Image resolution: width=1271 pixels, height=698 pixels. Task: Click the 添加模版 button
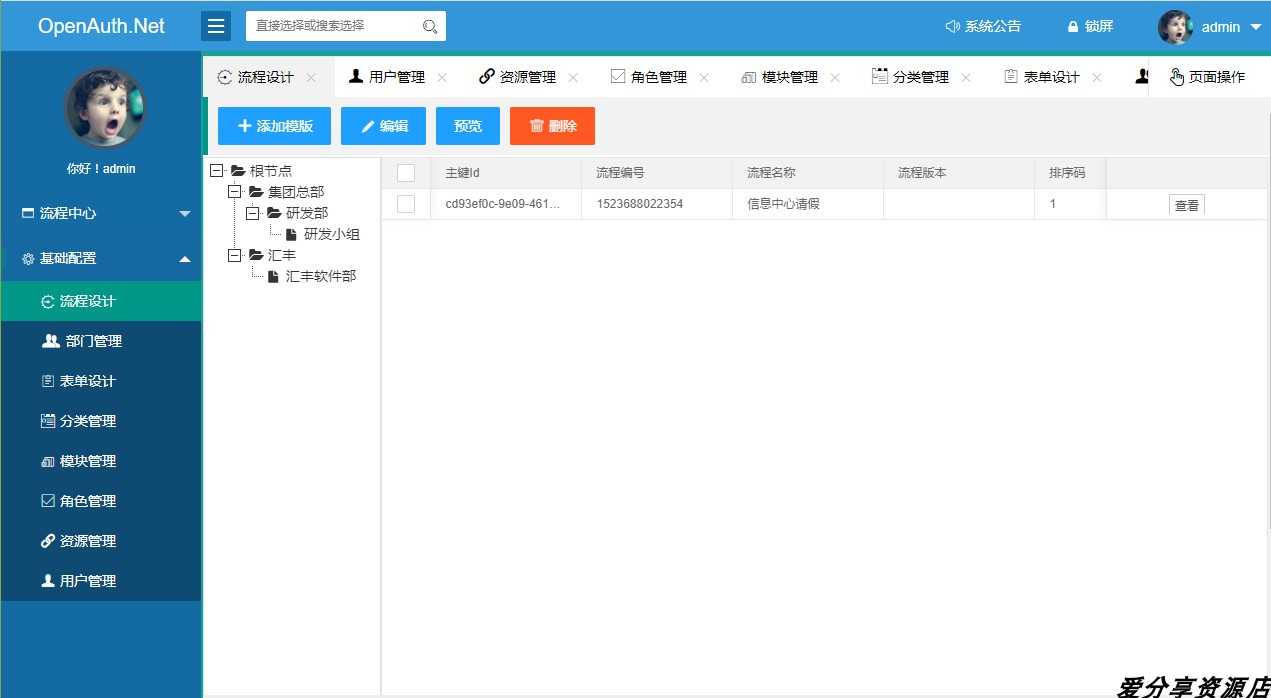pos(274,126)
